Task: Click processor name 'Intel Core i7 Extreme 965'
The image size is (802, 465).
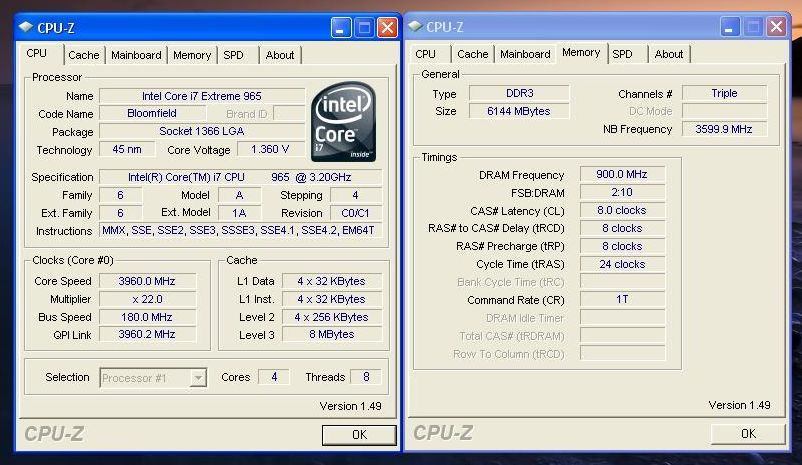Action: coord(202,96)
